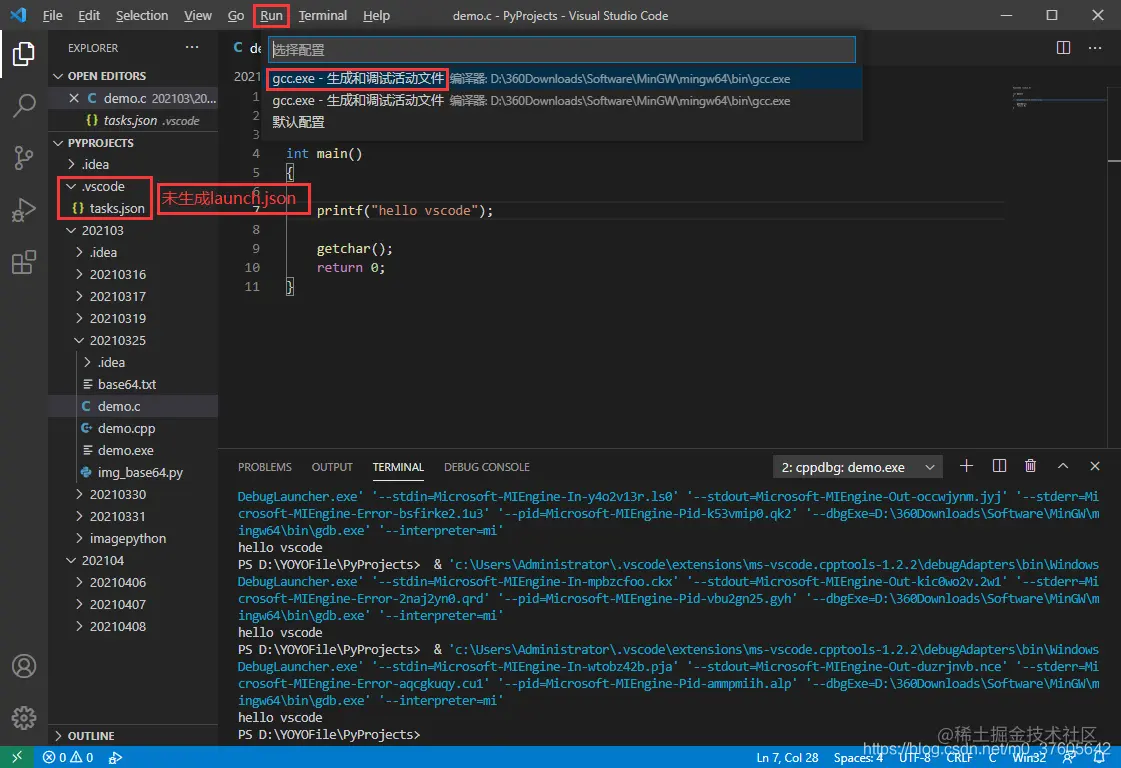Switch to the OUTPUT panel tab
Image resolution: width=1121 pixels, height=768 pixels.
tap(332, 467)
